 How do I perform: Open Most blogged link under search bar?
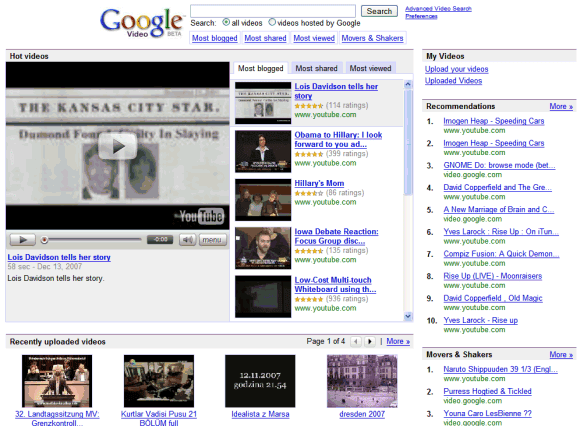tap(215, 38)
